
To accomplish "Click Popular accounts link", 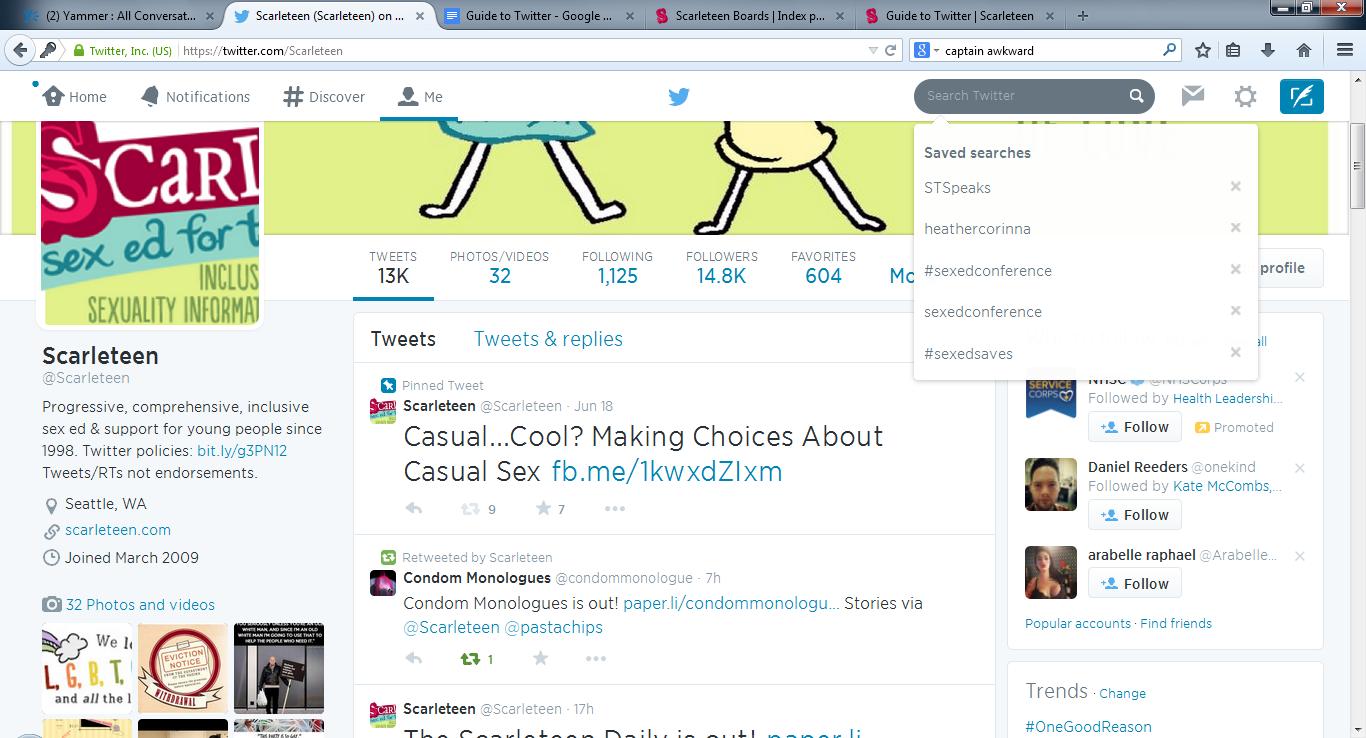I will point(1077,623).
